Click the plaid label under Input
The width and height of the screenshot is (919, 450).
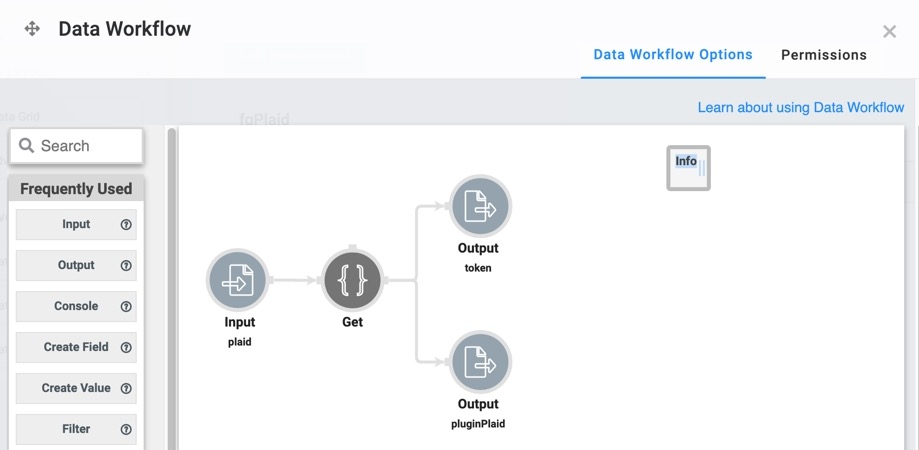tap(240, 342)
